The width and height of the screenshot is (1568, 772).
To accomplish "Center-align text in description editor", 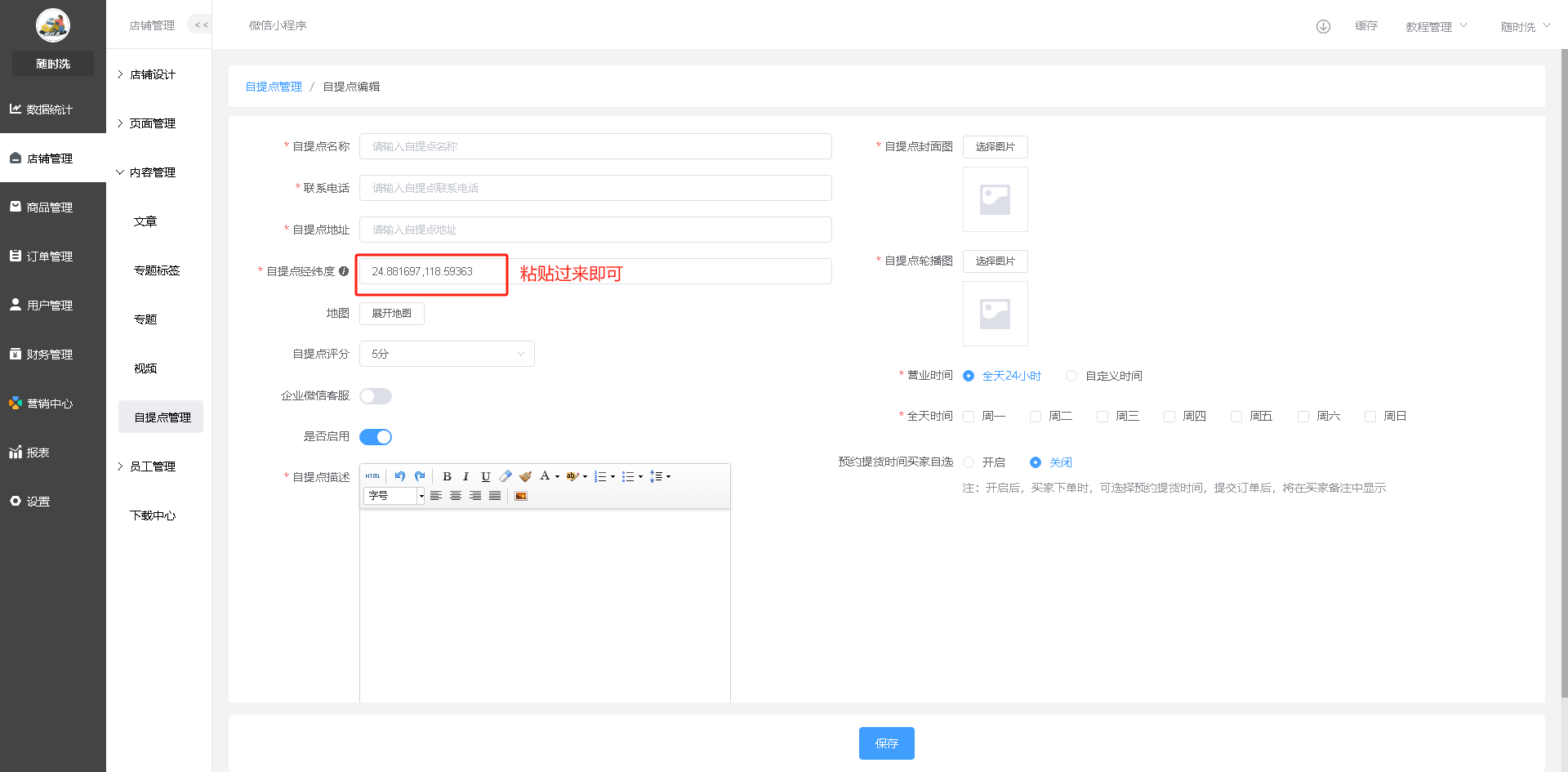I will tap(456, 496).
